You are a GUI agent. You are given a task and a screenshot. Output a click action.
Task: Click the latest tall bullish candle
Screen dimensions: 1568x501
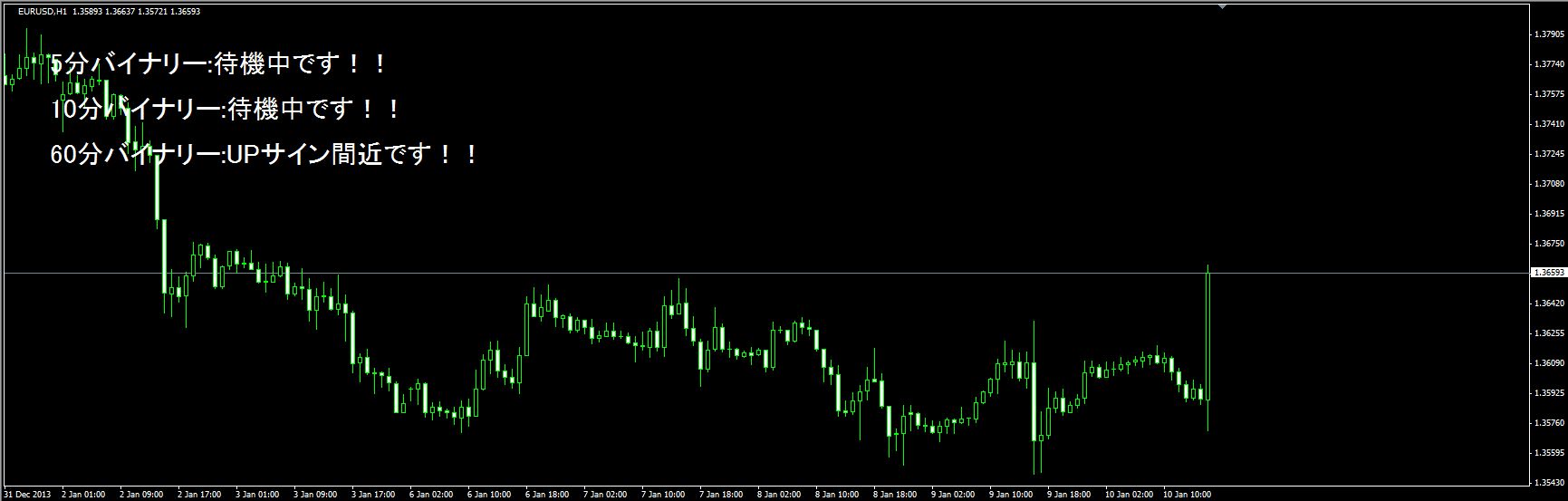(1208, 335)
